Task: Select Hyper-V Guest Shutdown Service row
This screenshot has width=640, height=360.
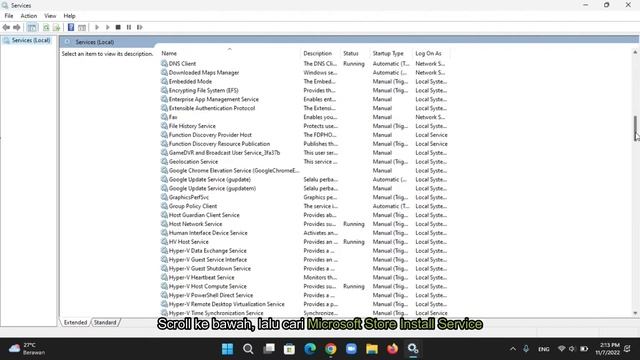Action: point(304,269)
